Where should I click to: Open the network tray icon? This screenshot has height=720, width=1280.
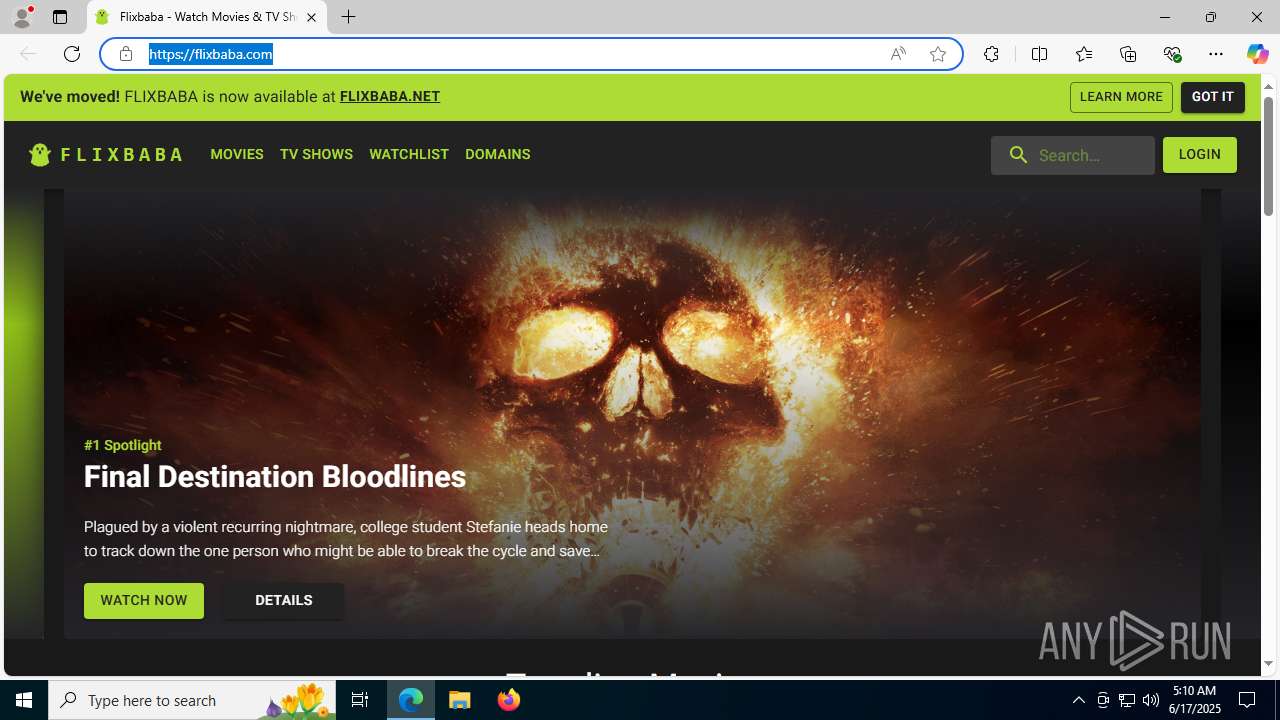coord(1127,700)
